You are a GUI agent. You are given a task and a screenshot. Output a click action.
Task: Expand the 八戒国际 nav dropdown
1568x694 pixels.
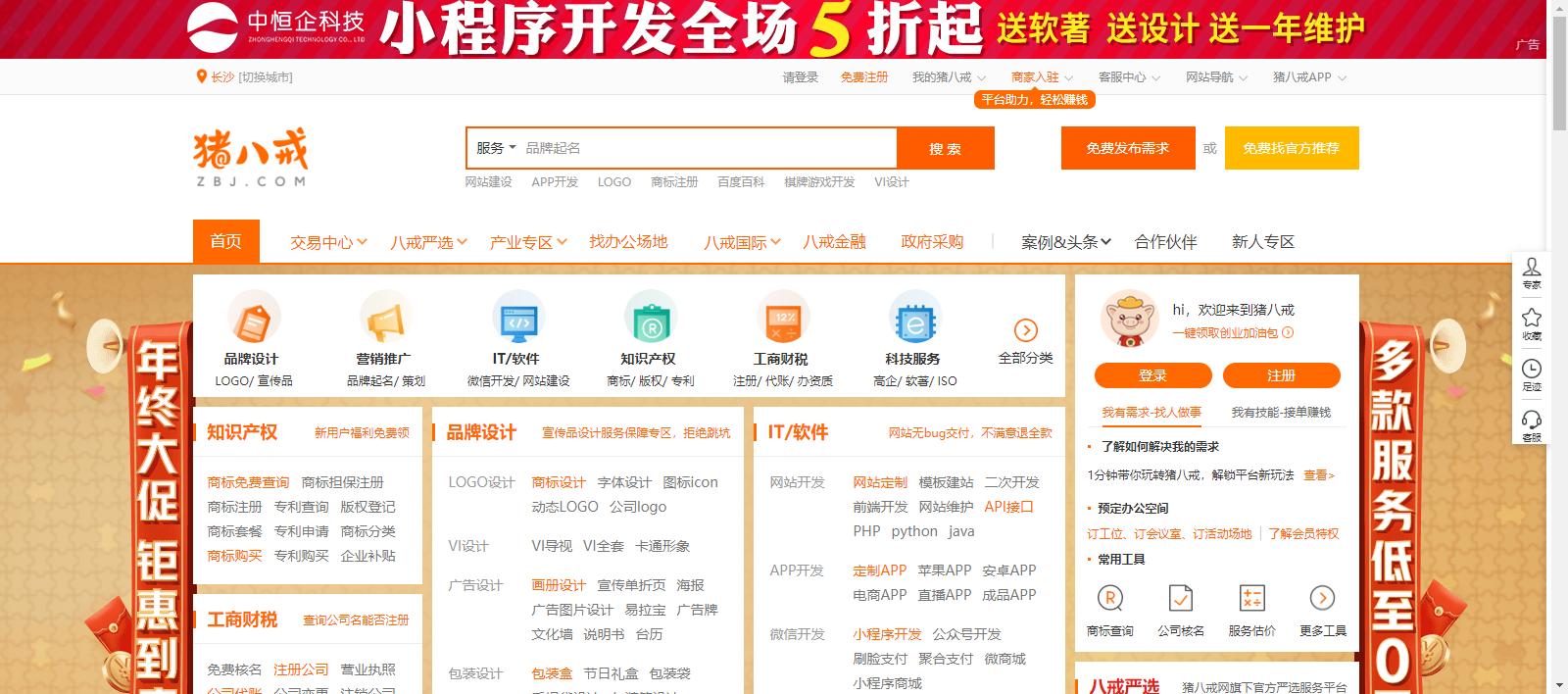click(742, 242)
